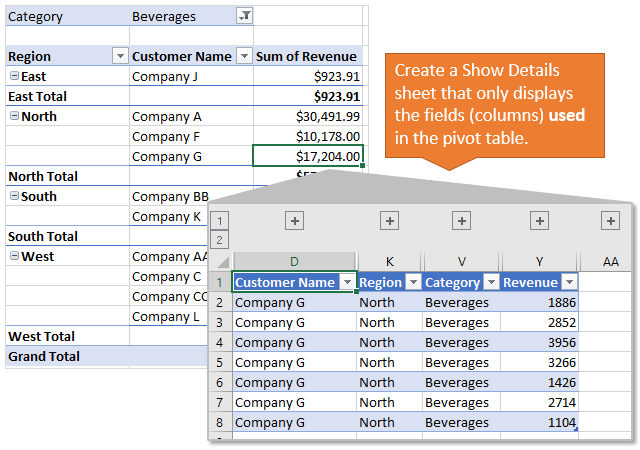This screenshot has width=640, height=450.
Task: Open pivot Customer Name filter dropdown
Action: click(x=243, y=56)
